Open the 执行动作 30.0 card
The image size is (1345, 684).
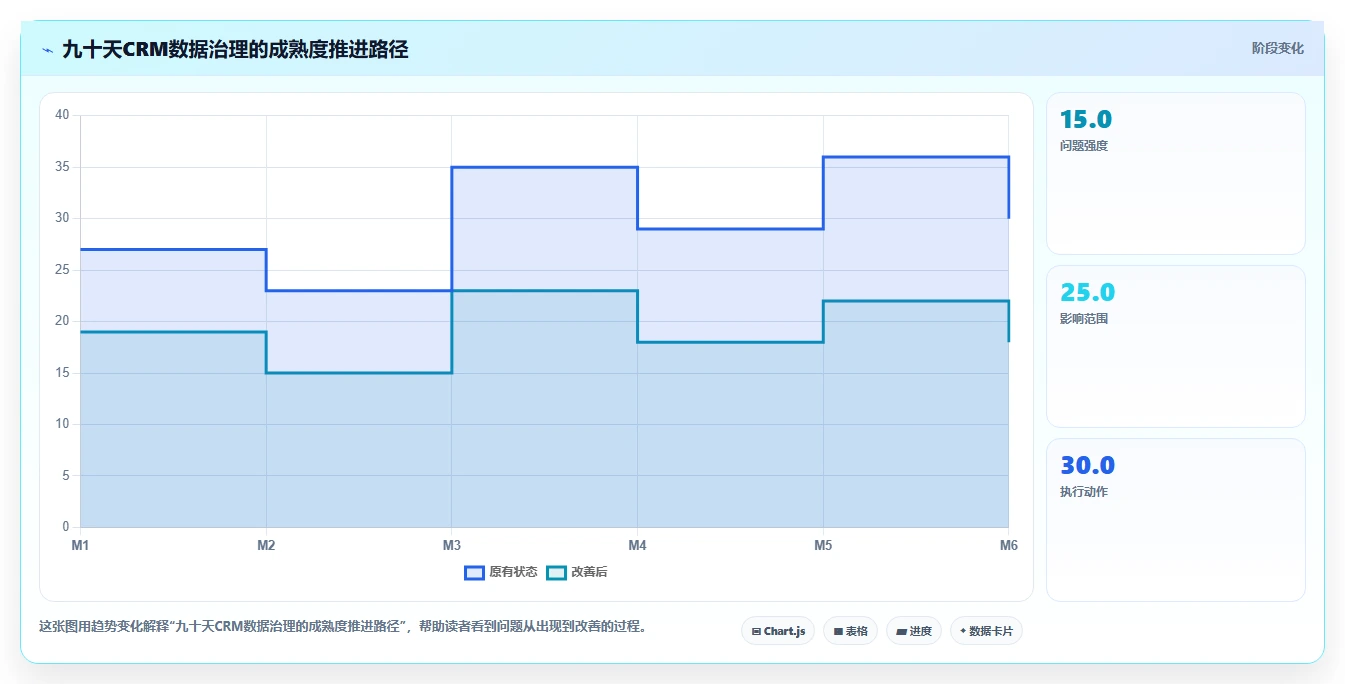point(1176,520)
